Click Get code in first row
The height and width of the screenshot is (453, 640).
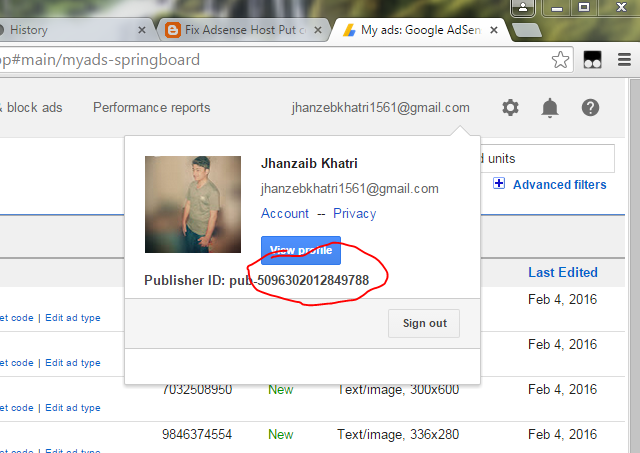coord(17,318)
